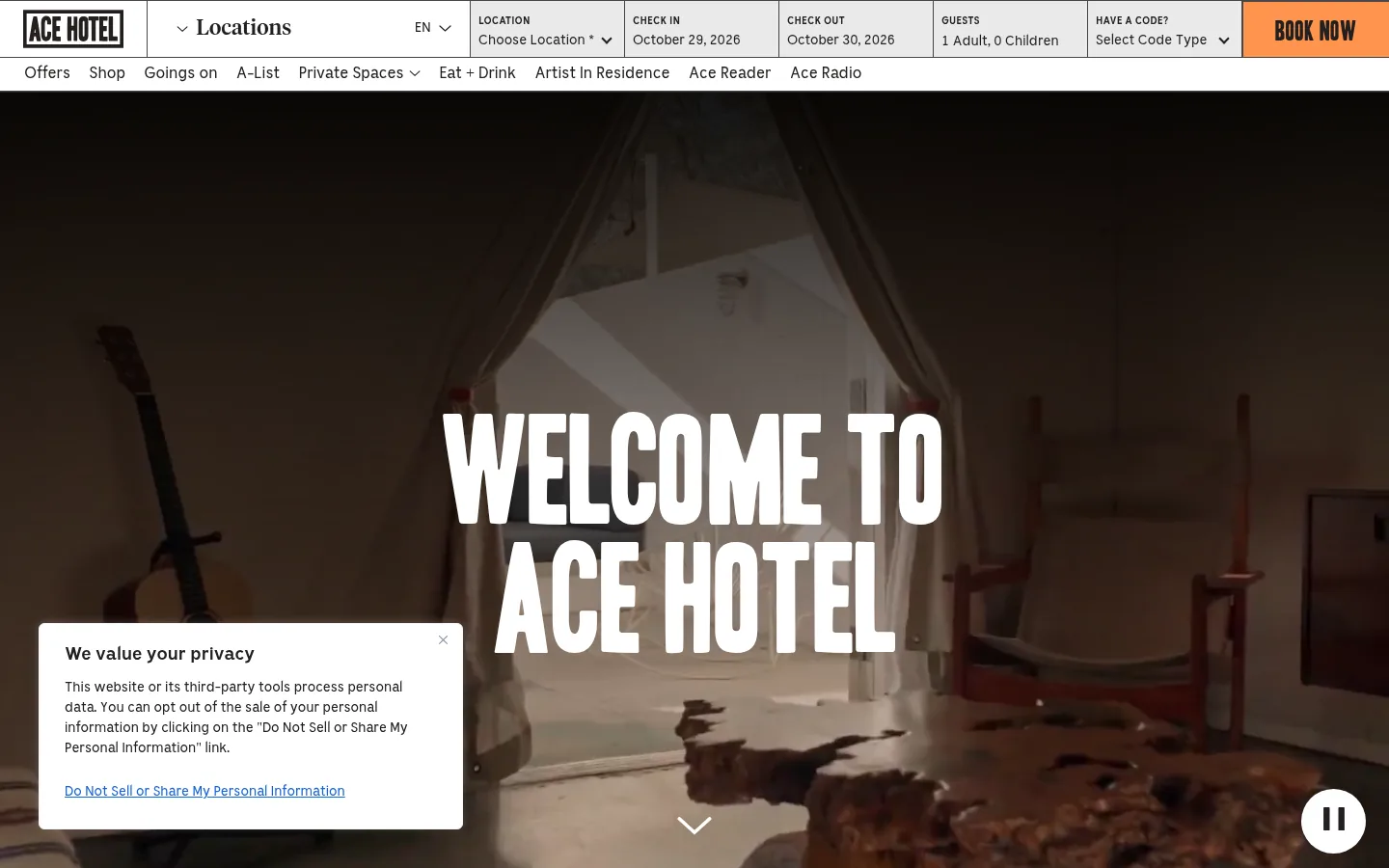1389x868 pixels.
Task: Open the Select Code Type dropdown
Action: (1164, 30)
